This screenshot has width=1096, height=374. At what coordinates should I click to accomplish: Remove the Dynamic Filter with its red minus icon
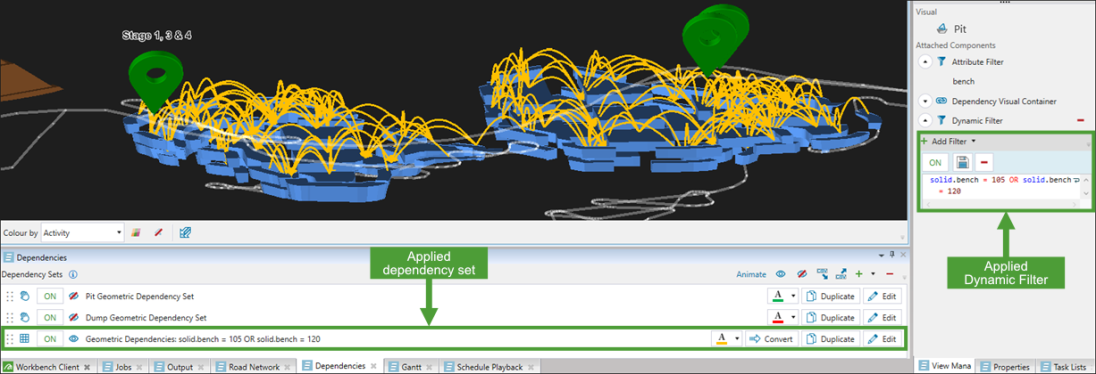[x=1081, y=120]
